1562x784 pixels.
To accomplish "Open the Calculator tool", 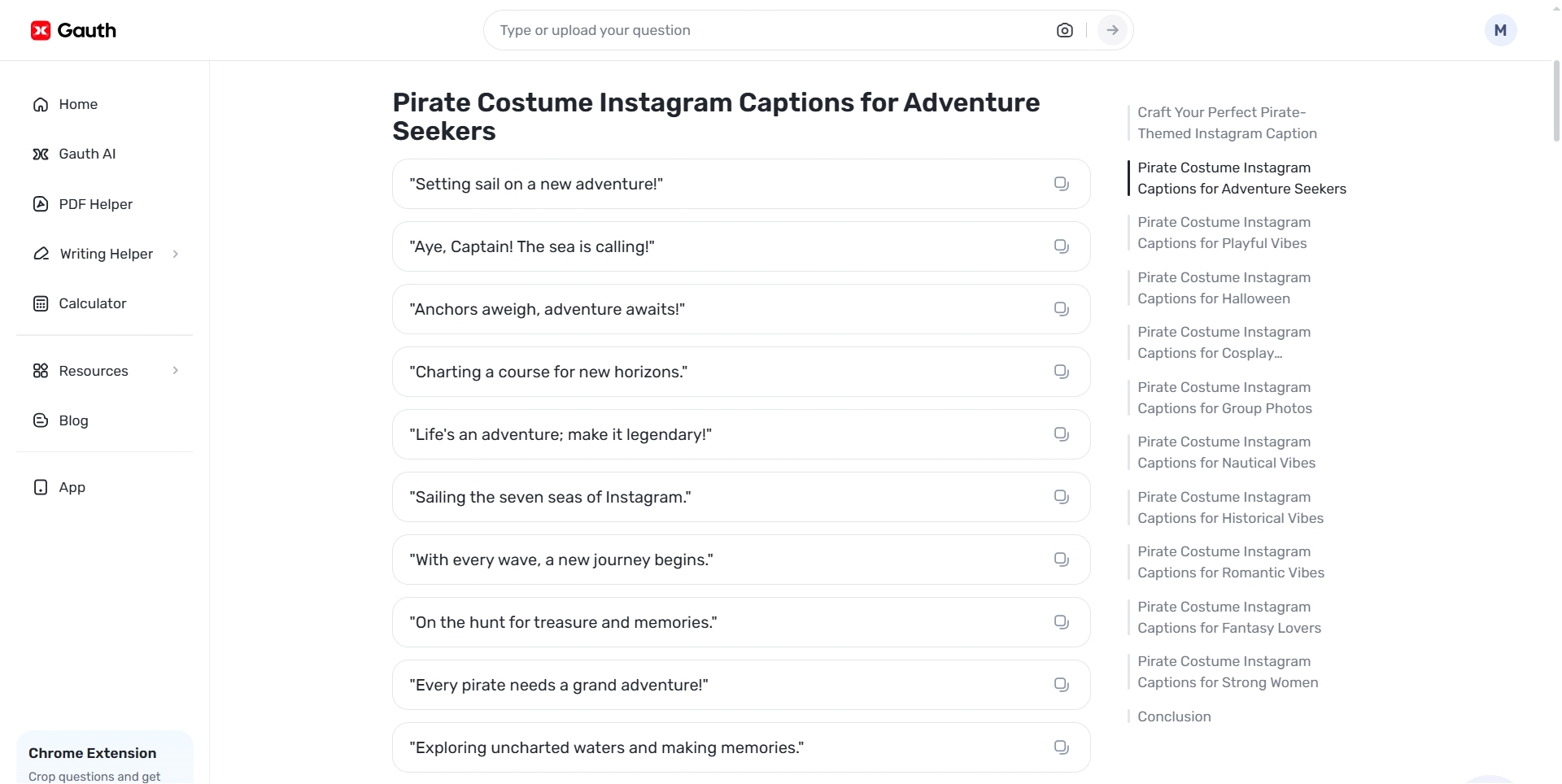I will click(94, 303).
